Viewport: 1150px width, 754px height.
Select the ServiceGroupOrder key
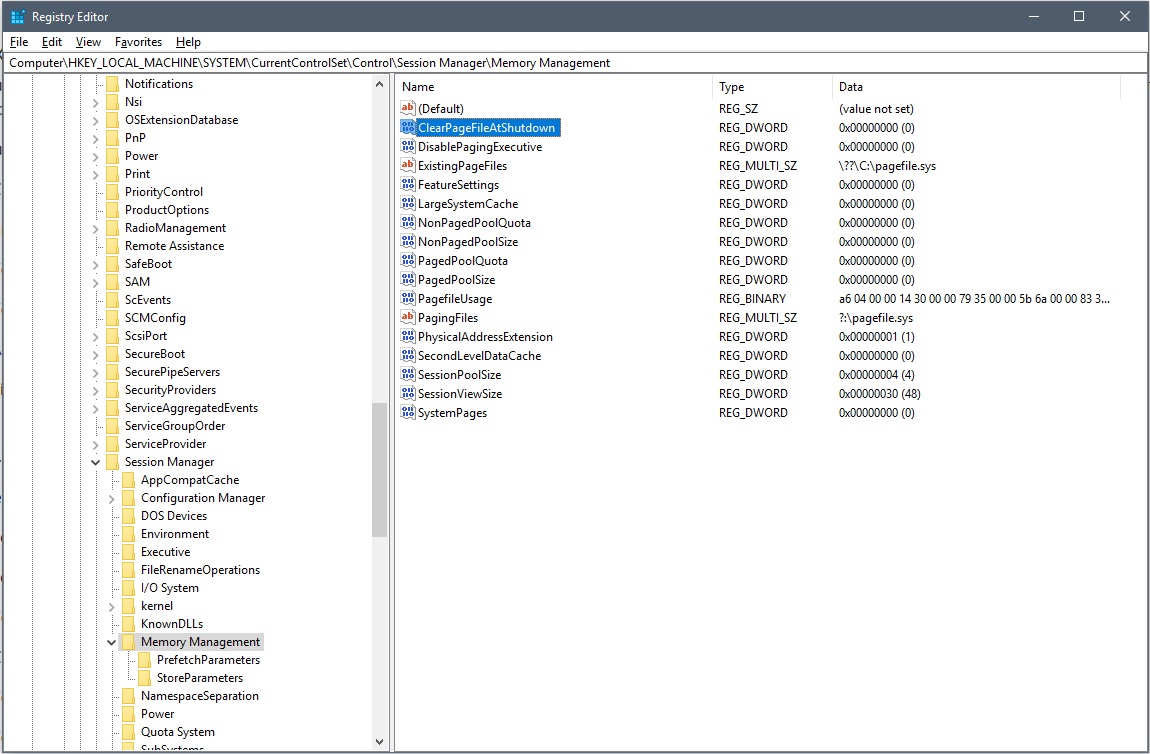pos(175,425)
